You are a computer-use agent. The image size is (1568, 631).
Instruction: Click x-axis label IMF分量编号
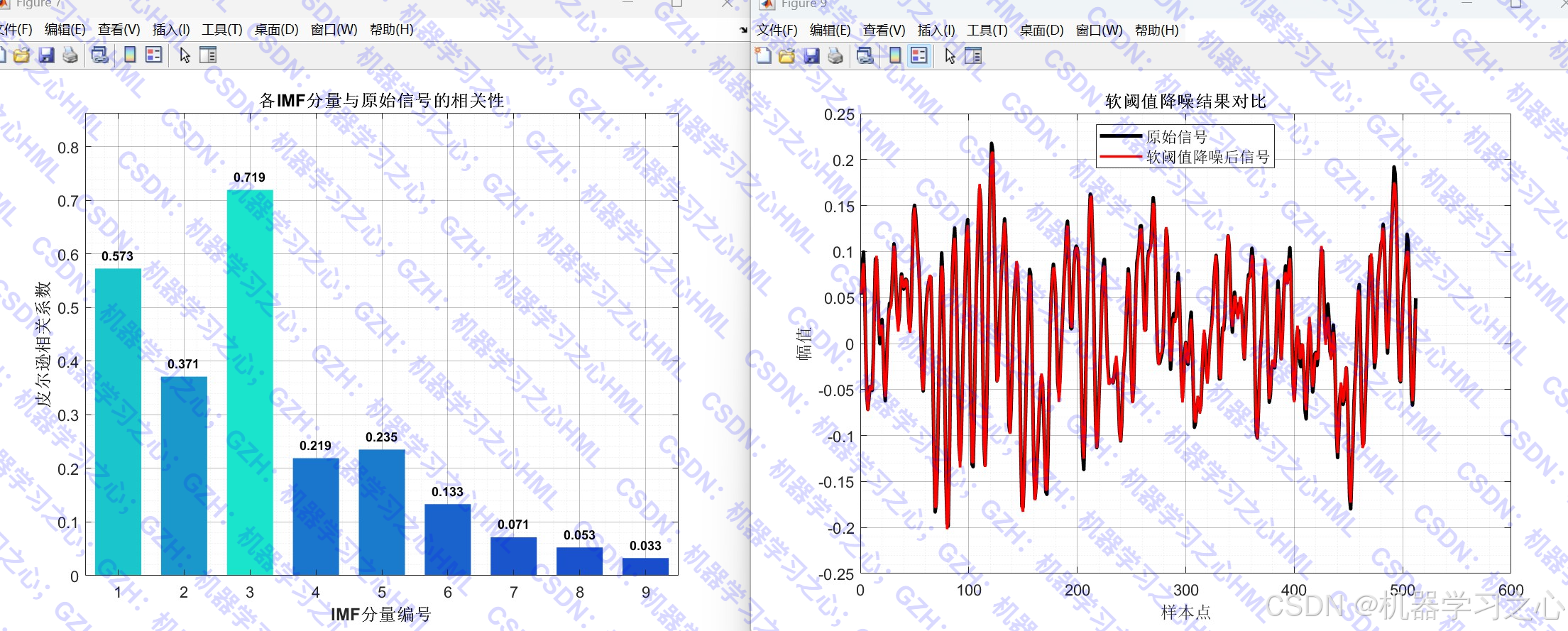381,614
